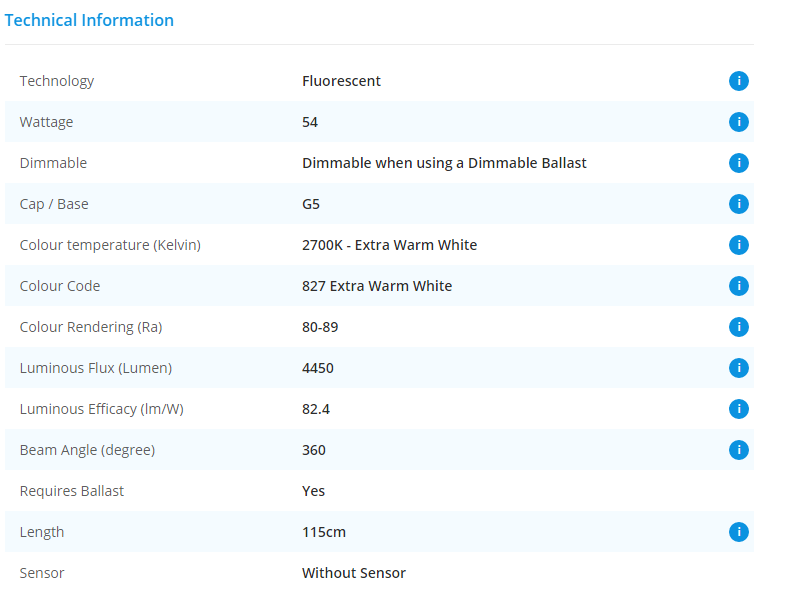The width and height of the screenshot is (789, 592).
Task: Open the Luminous Flux (Lumen) info icon
Action: tap(738, 368)
